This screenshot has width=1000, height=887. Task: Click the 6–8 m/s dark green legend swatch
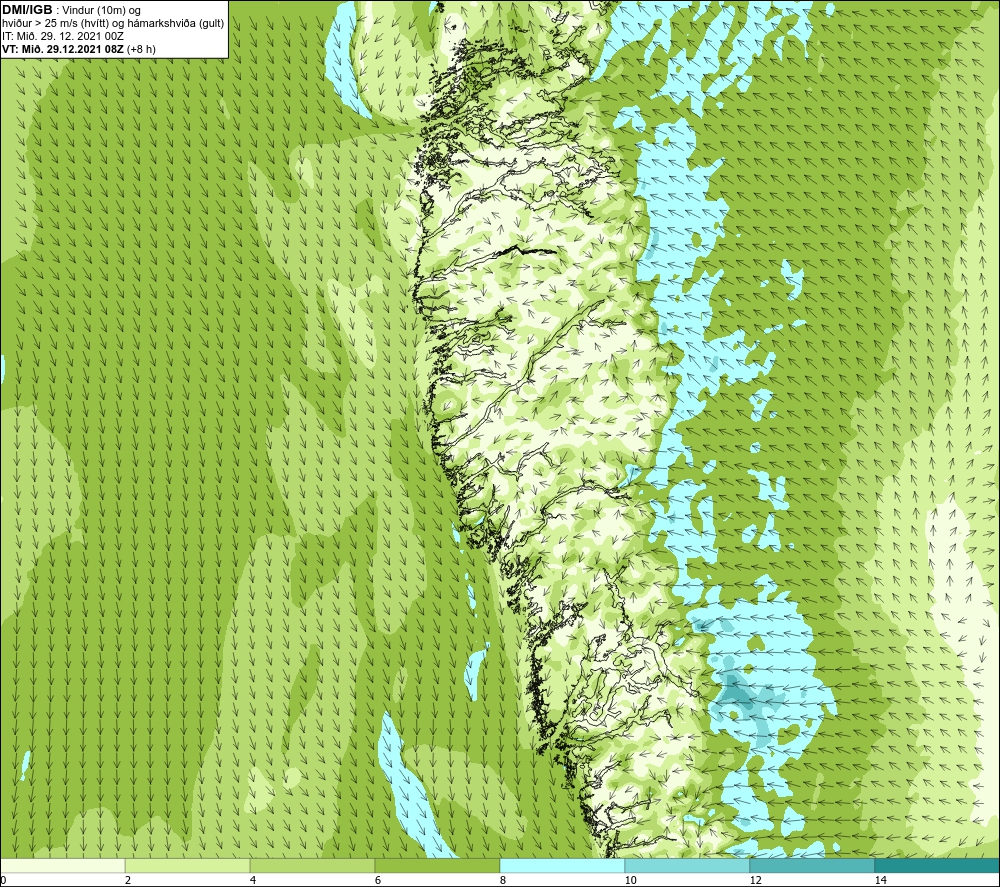pos(438,865)
